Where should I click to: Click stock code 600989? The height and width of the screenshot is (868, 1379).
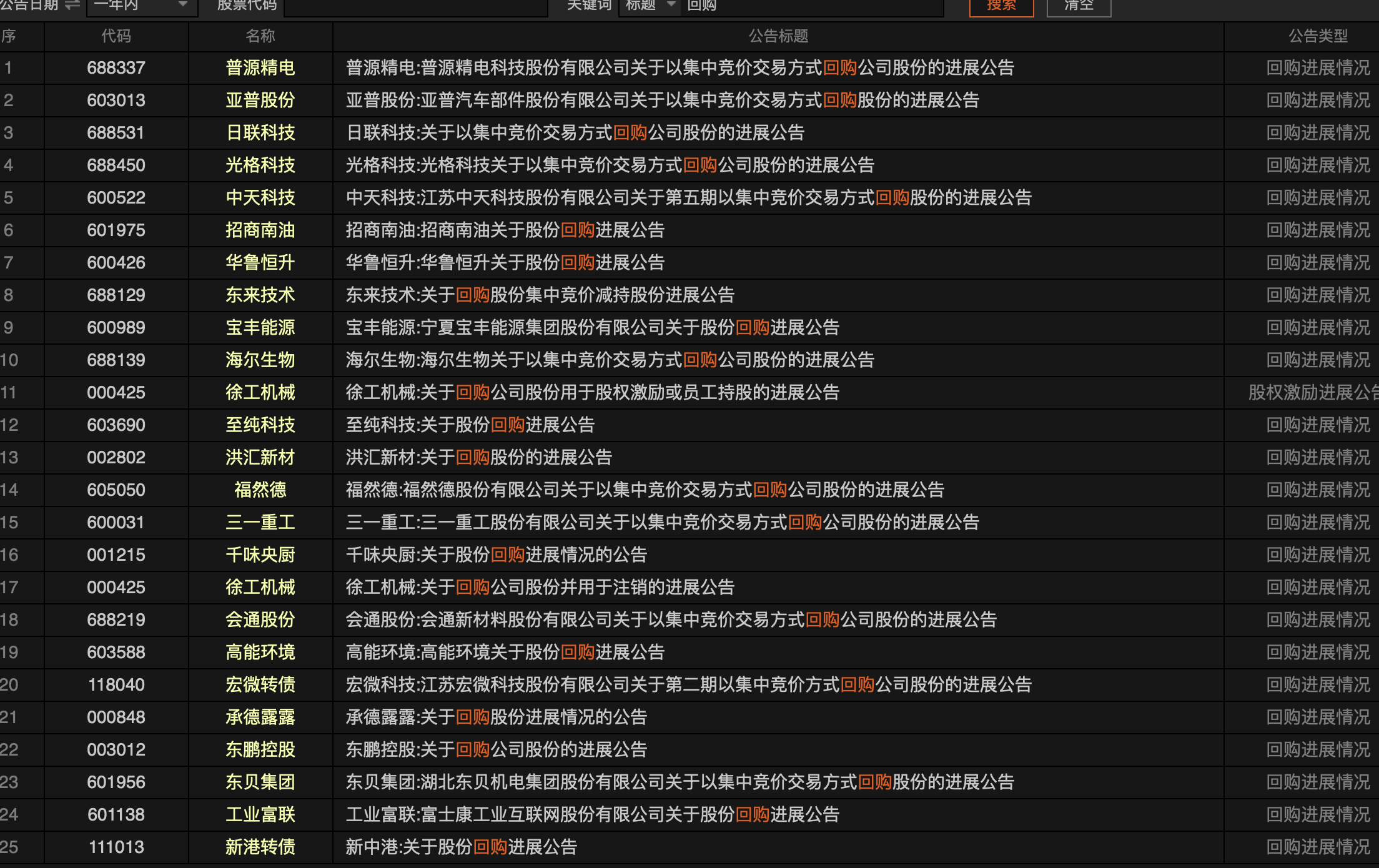click(x=116, y=327)
